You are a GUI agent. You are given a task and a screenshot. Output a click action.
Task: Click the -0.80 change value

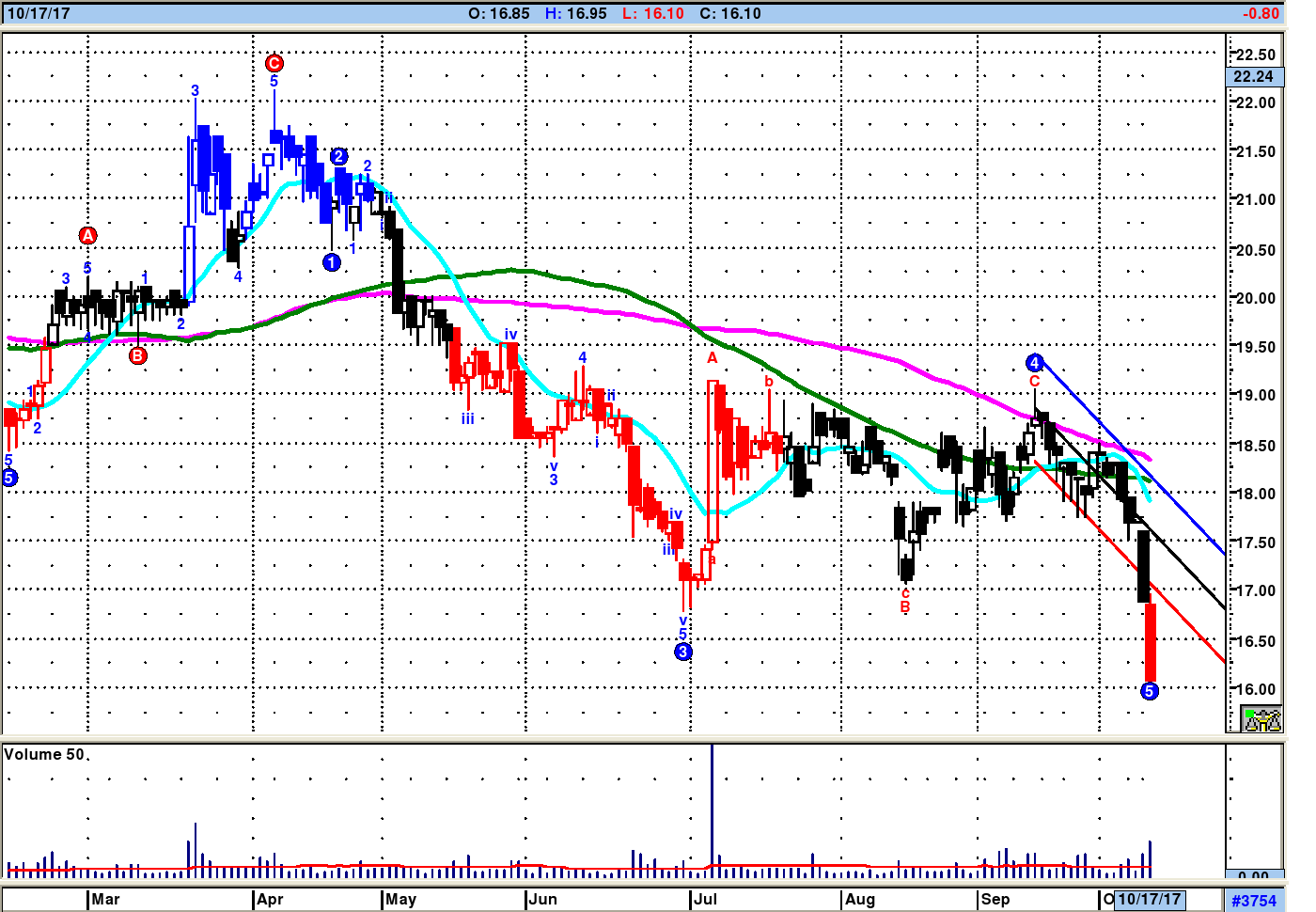[x=1261, y=13]
